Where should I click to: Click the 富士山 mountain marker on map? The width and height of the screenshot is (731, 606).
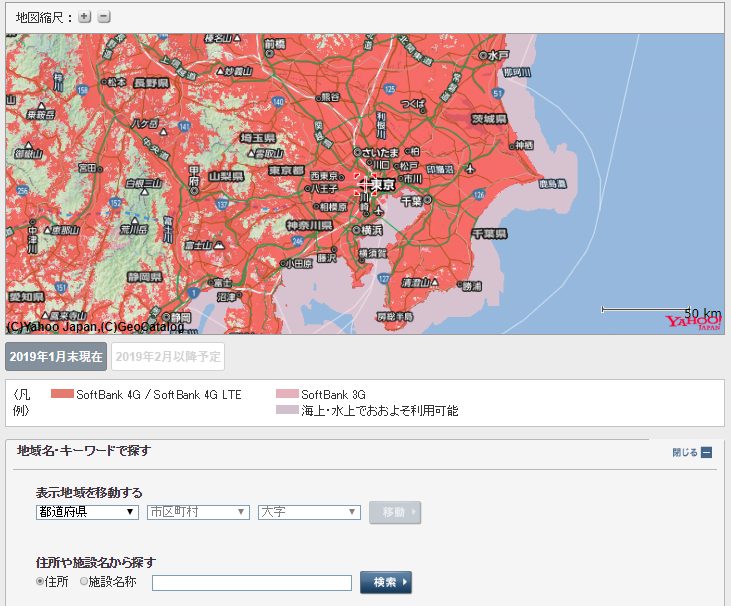click(x=219, y=244)
